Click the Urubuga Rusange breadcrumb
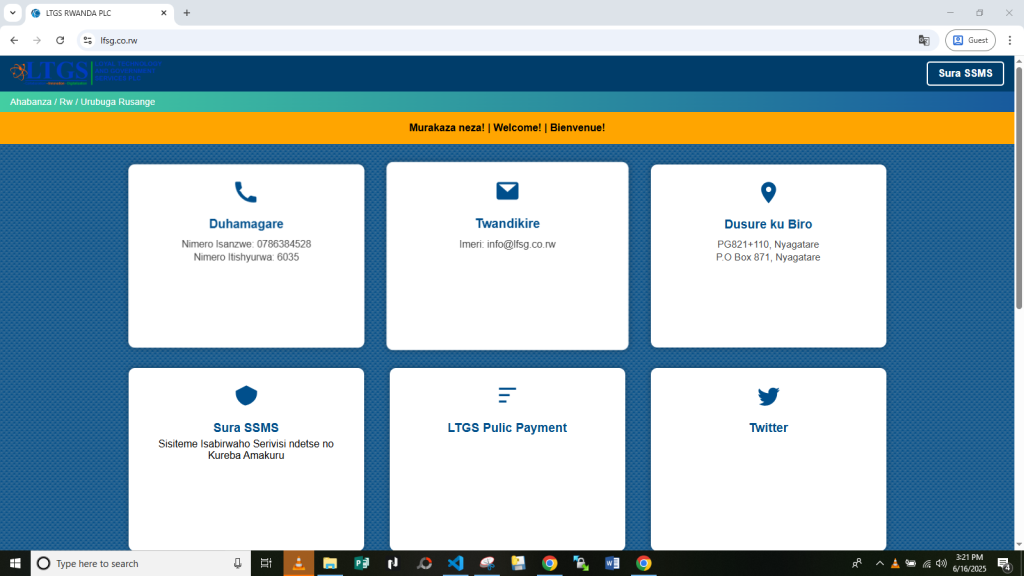1024x576 pixels. (118, 102)
